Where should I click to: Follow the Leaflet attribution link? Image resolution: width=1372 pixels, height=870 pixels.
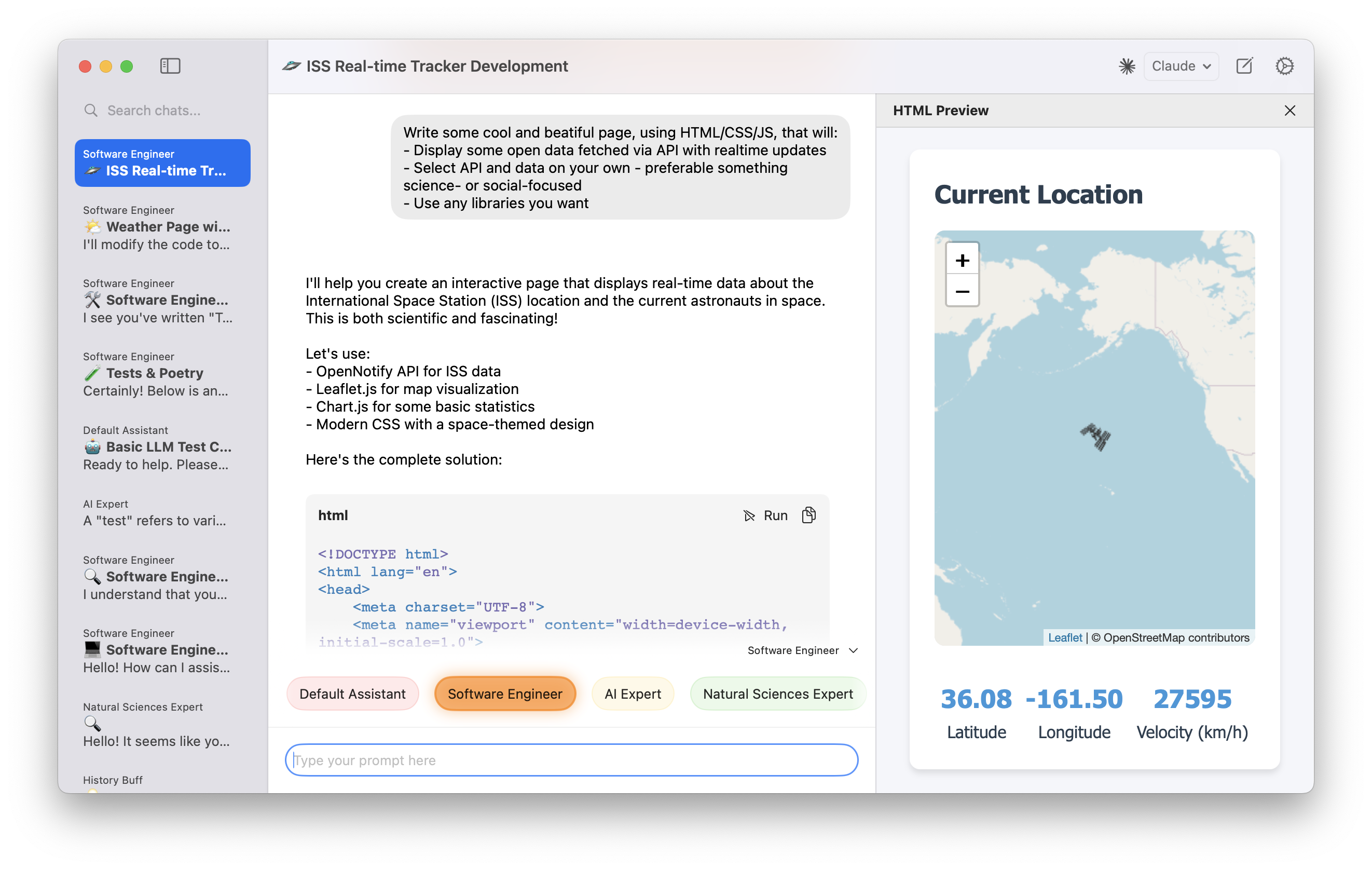pos(1064,637)
